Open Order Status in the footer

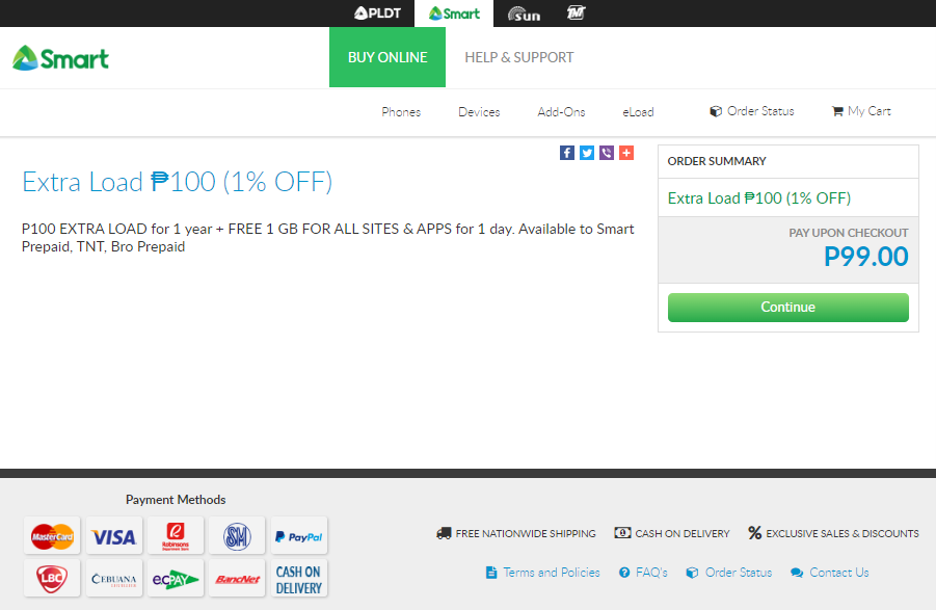[x=729, y=572]
